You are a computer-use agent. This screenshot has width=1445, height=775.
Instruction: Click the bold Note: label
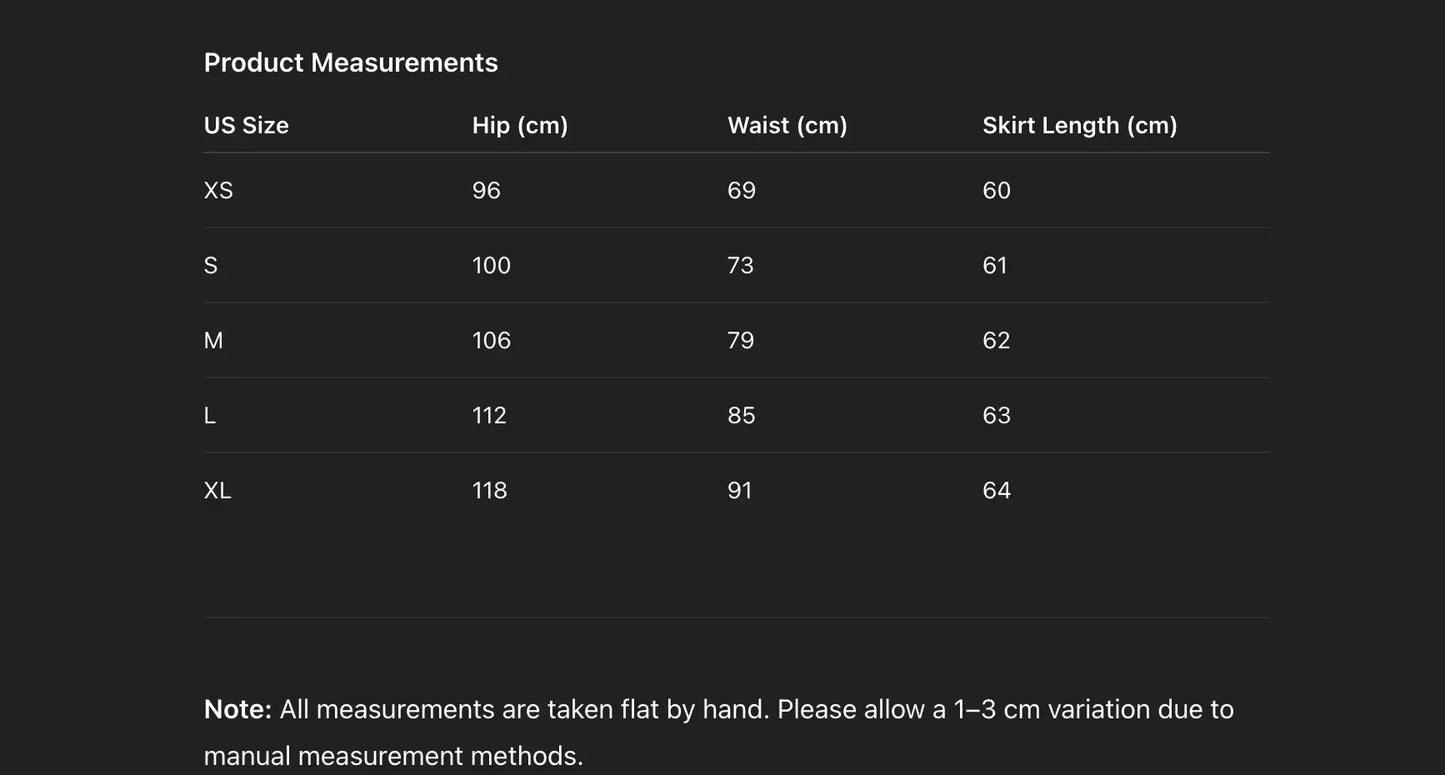coord(237,709)
